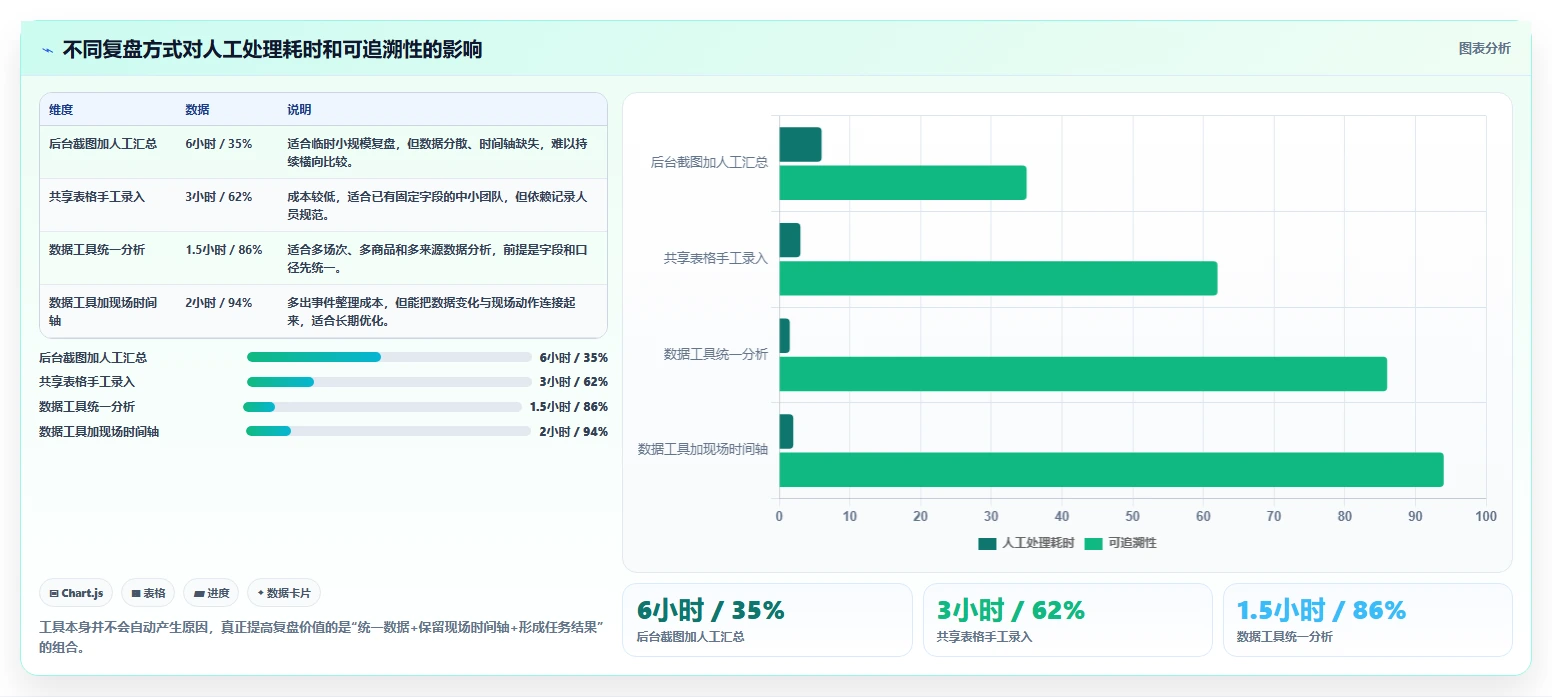
Task: Click table cell 后台截图加人工汇总
Action: click(x=103, y=144)
